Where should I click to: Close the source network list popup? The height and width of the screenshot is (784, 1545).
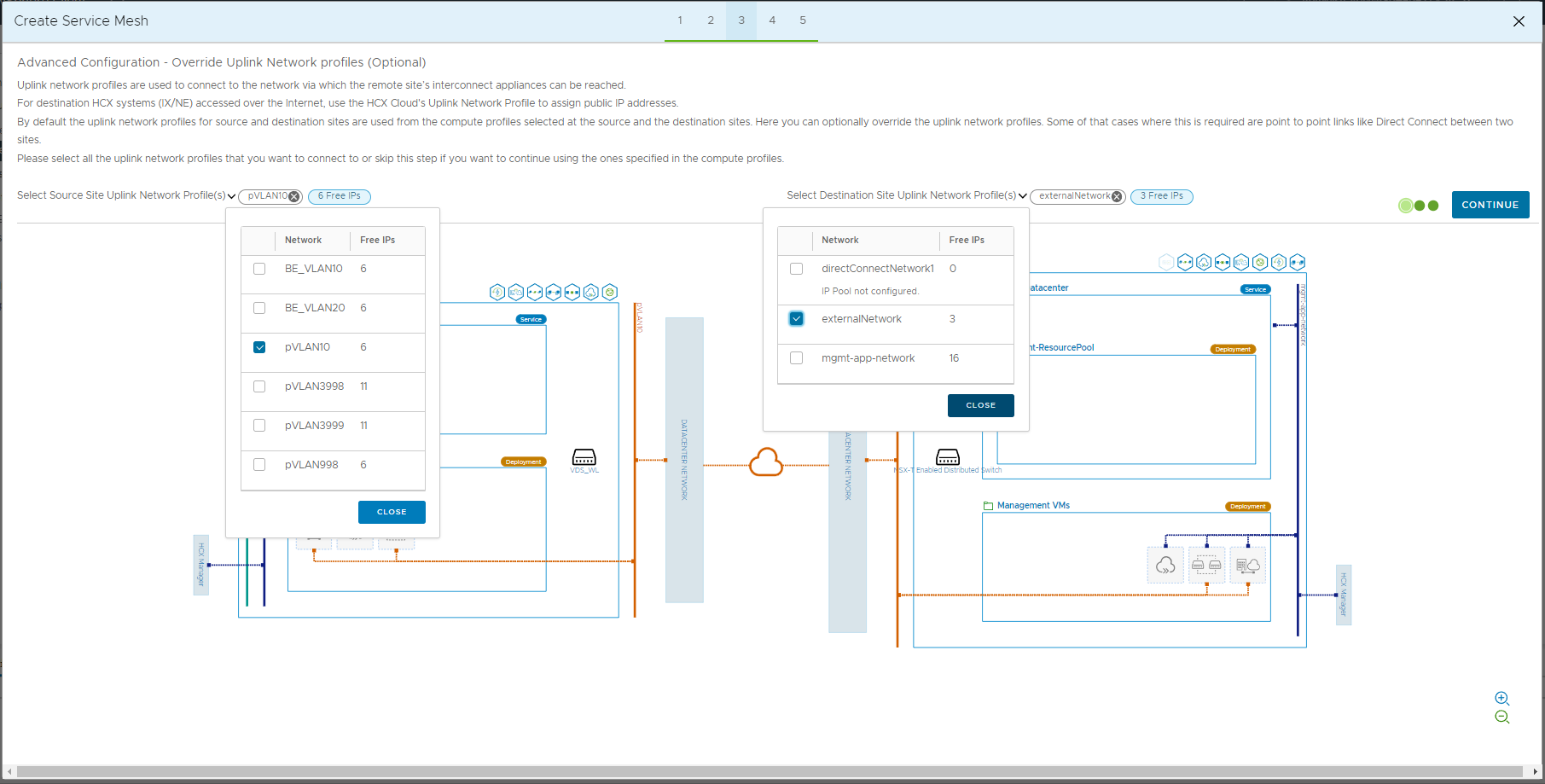click(x=392, y=512)
